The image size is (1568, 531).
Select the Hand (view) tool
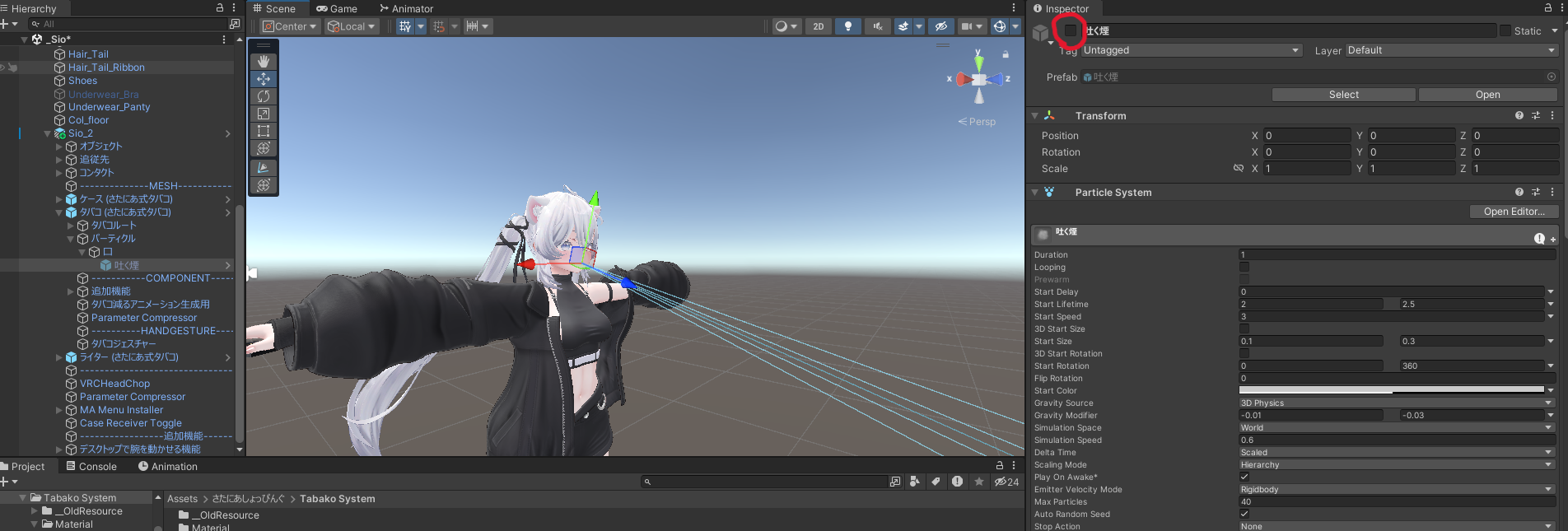pyautogui.click(x=264, y=62)
